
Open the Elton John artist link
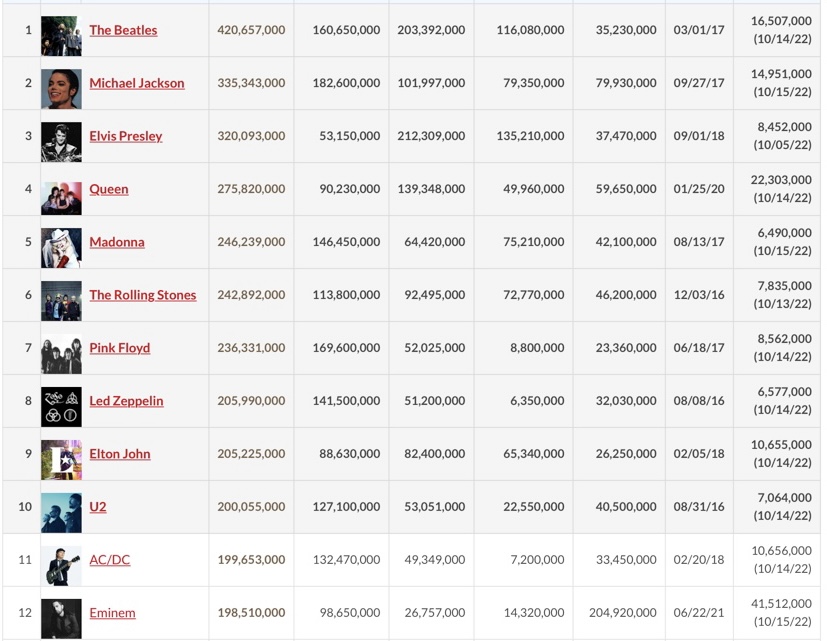(x=119, y=453)
